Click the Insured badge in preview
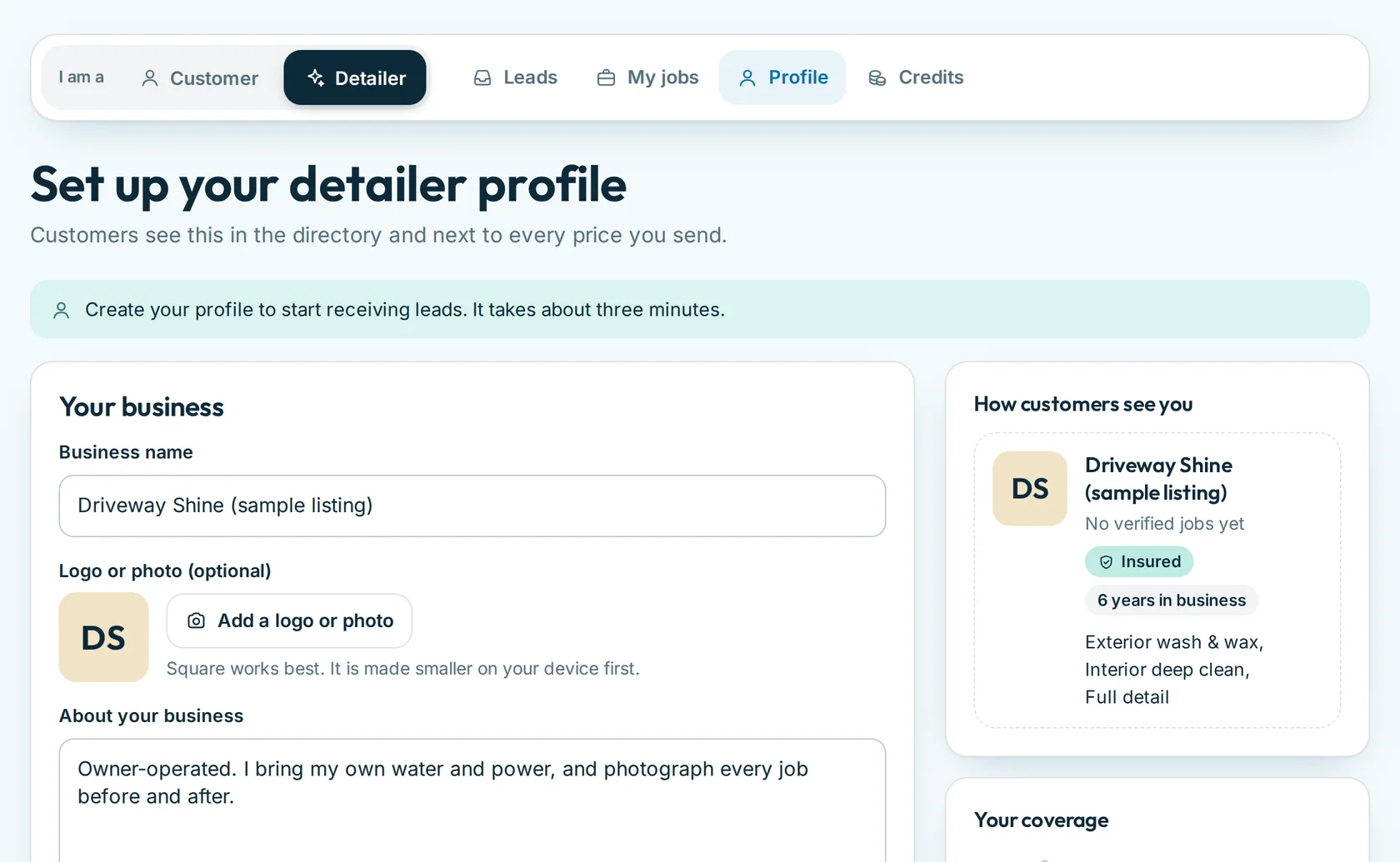Viewport: 1400px width, 862px height. (x=1139, y=561)
